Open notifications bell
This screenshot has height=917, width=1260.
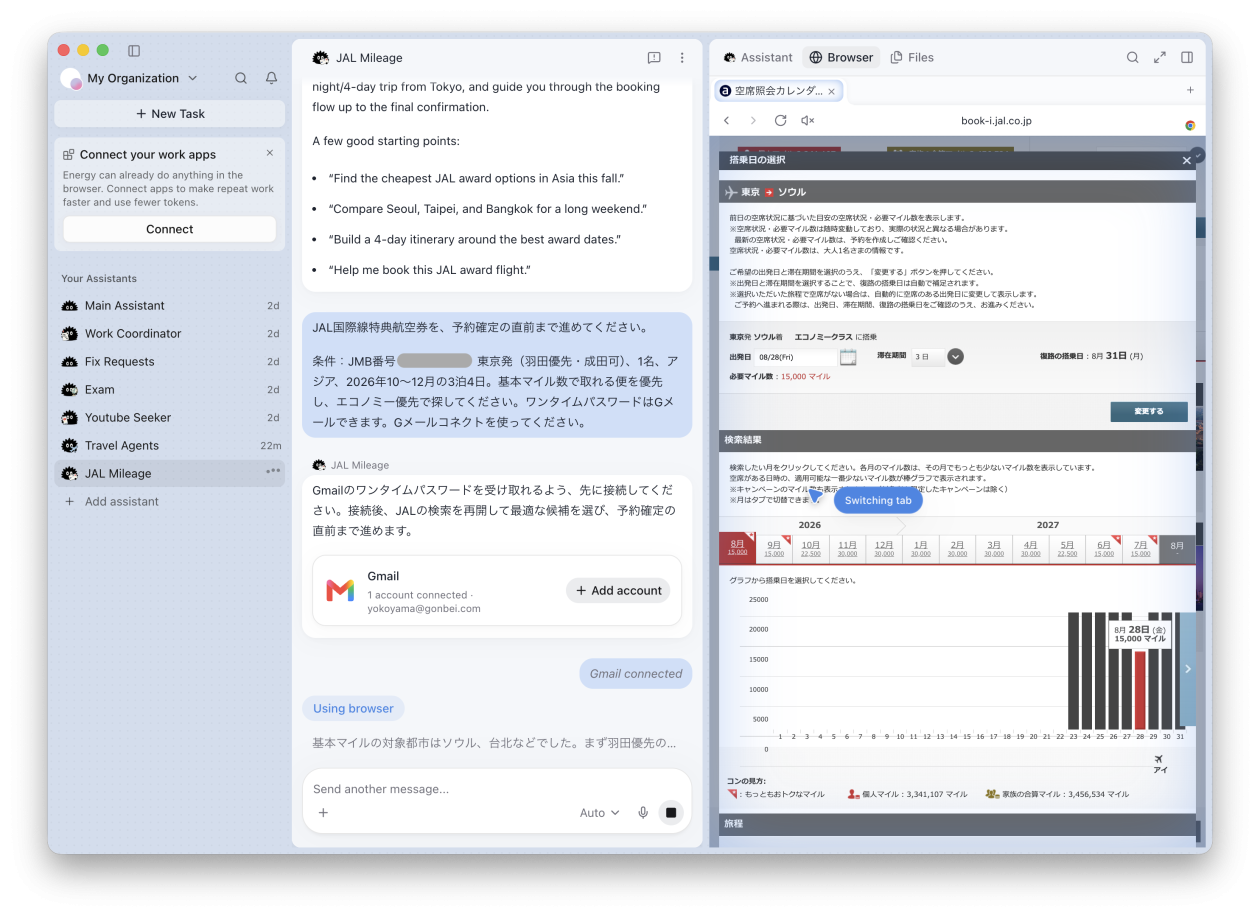coord(271,78)
